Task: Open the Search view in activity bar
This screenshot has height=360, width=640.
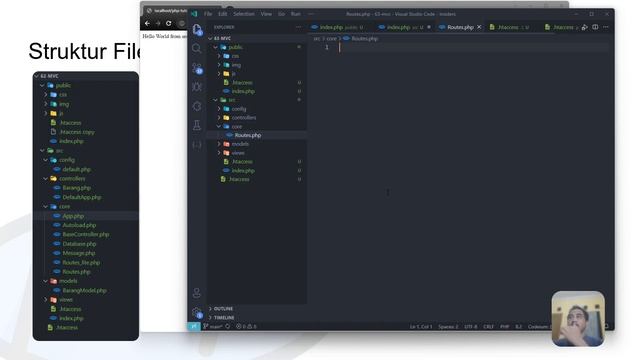Action: click(x=197, y=48)
